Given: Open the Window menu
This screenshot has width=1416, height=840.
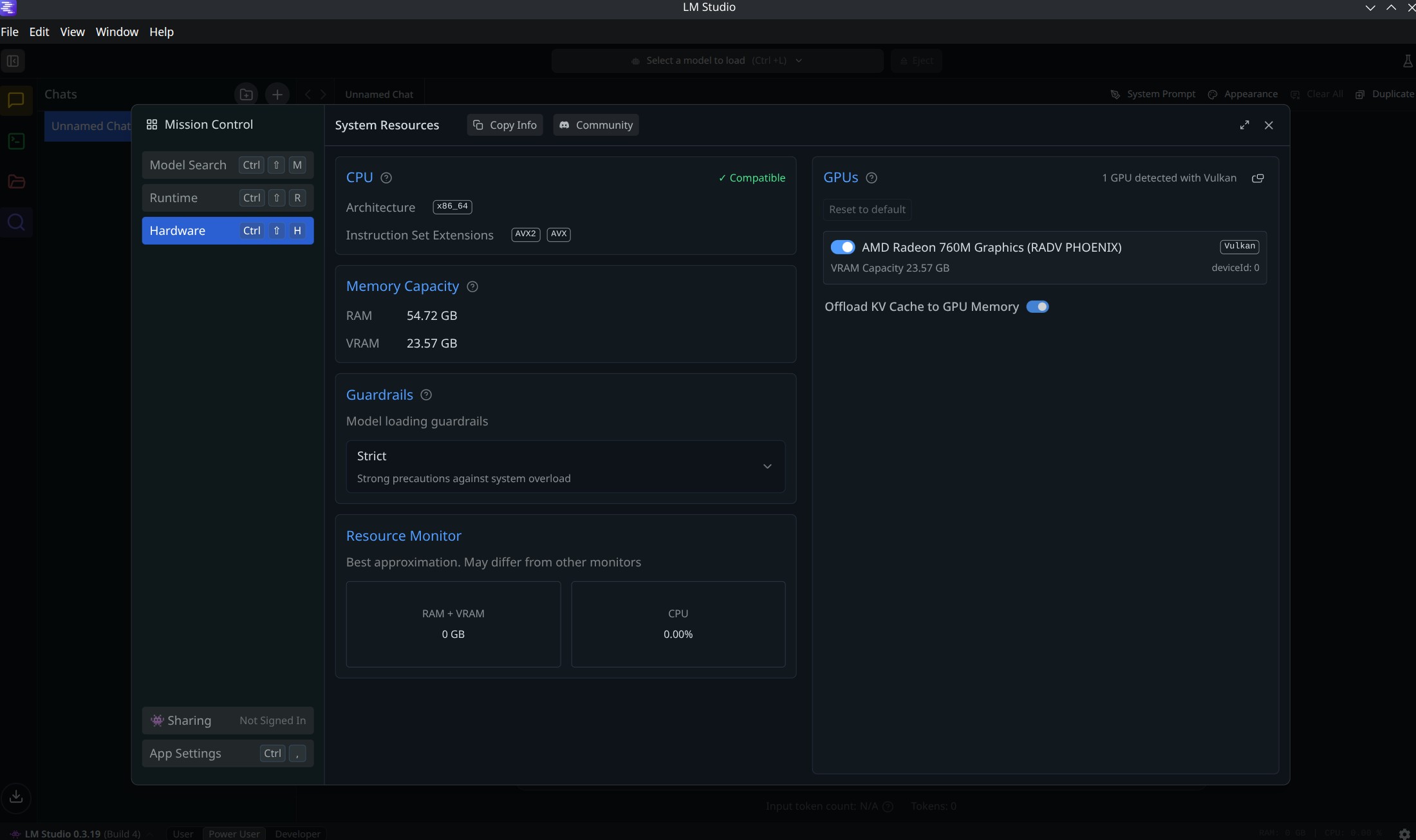Looking at the screenshot, I should tap(117, 32).
